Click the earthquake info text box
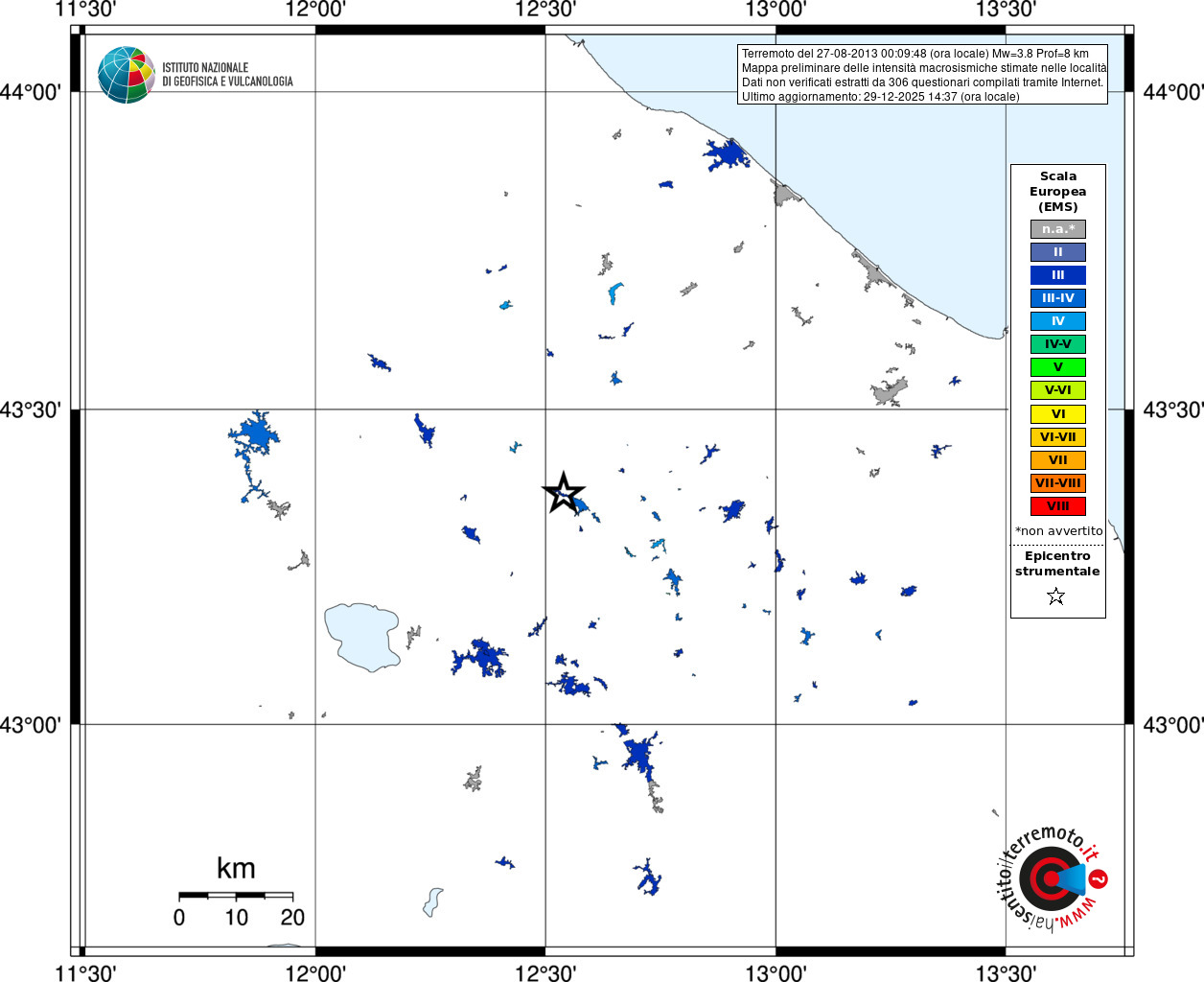 point(923,75)
